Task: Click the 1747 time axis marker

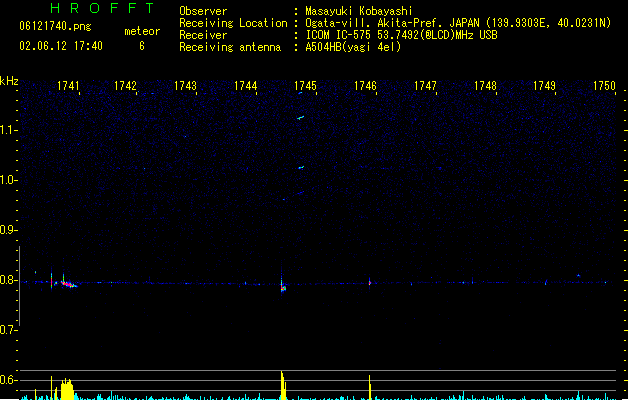Action: [x=425, y=86]
